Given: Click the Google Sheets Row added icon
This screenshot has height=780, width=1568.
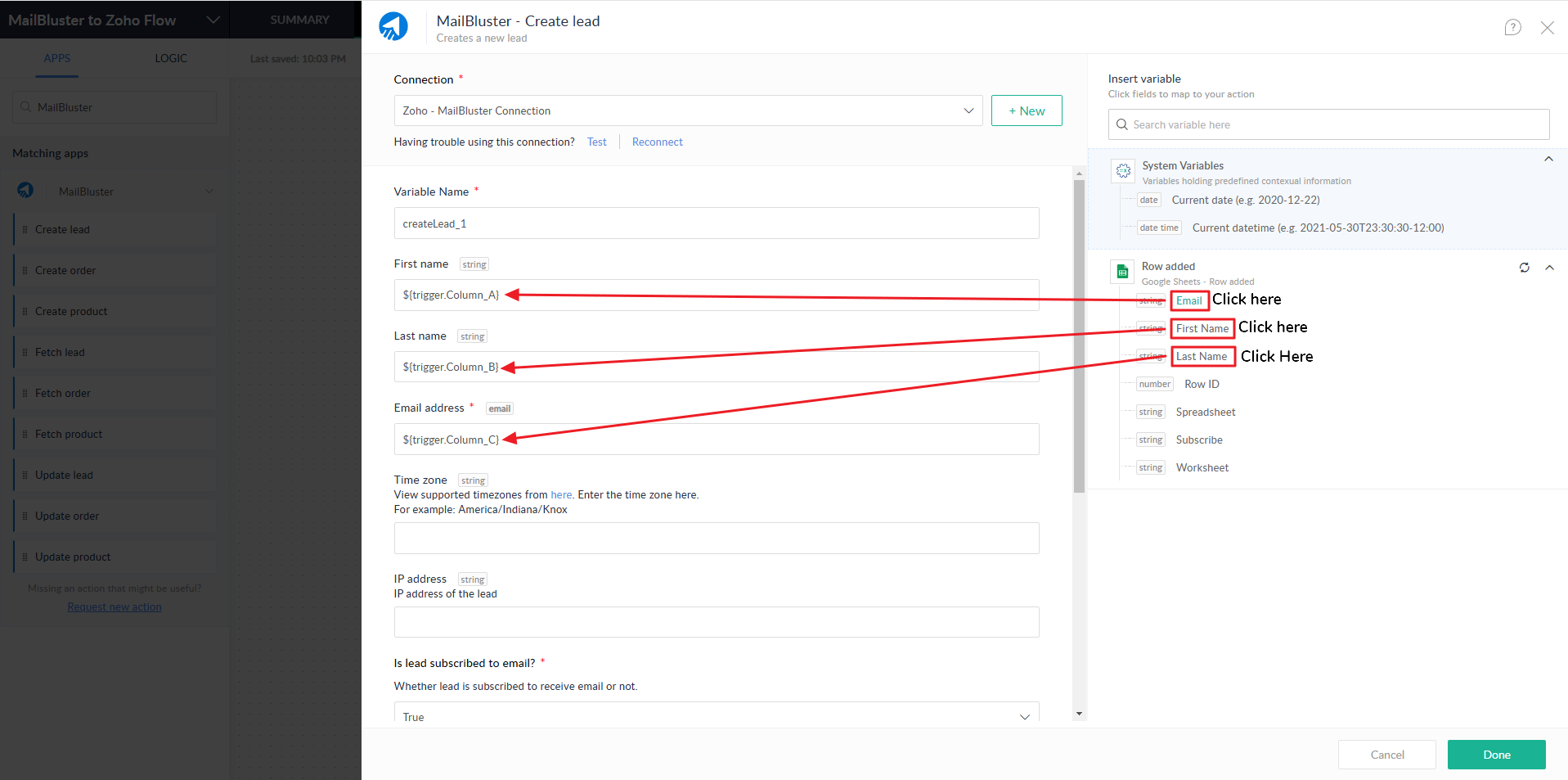Looking at the screenshot, I should (1122, 272).
